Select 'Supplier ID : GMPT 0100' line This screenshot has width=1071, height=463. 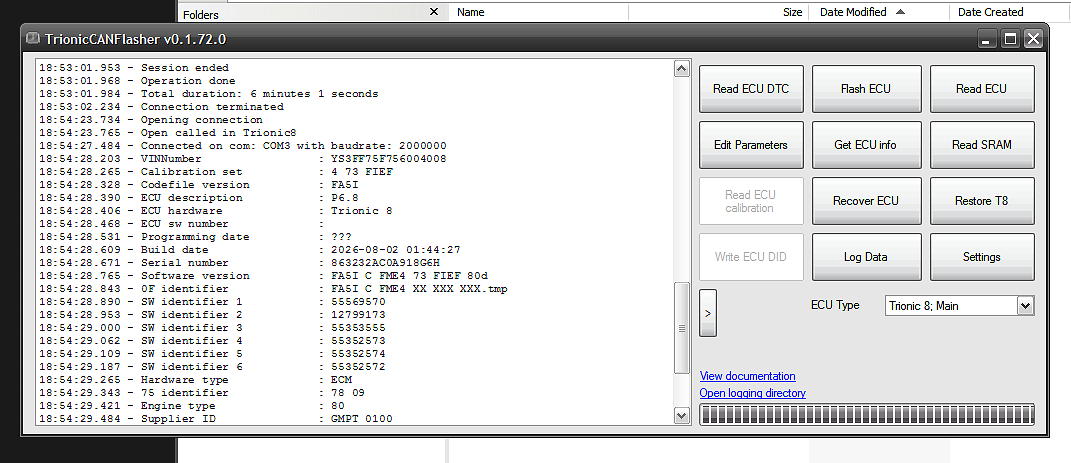click(x=216, y=419)
